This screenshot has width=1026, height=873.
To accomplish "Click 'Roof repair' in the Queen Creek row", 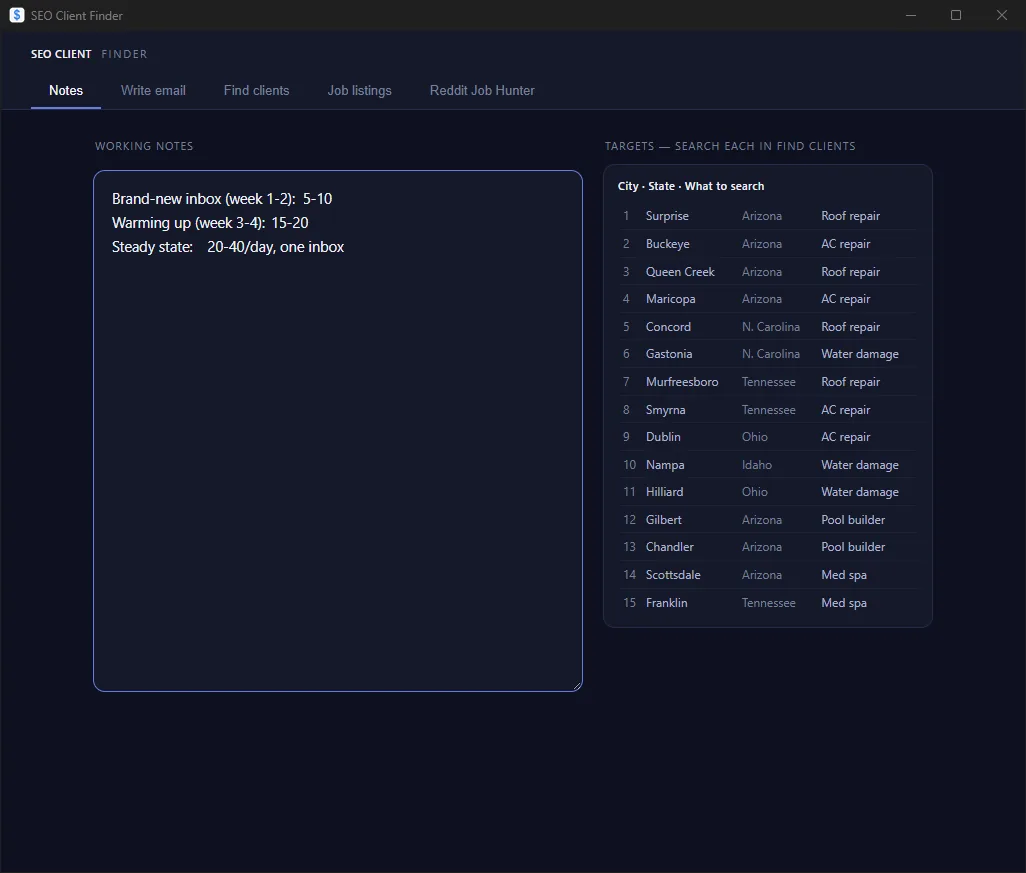I will click(850, 272).
